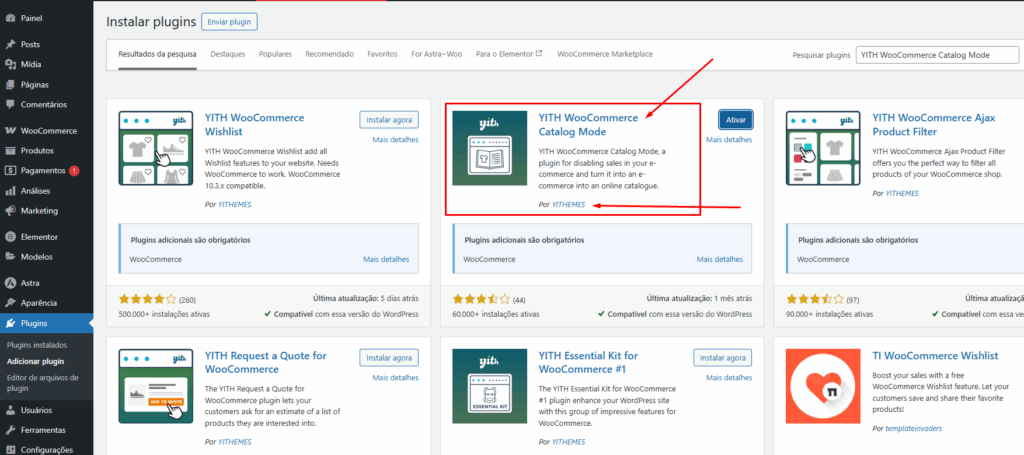Open Mais detalhes for Request a Quote
Screen dimensions: 1024x455
pos(396,377)
